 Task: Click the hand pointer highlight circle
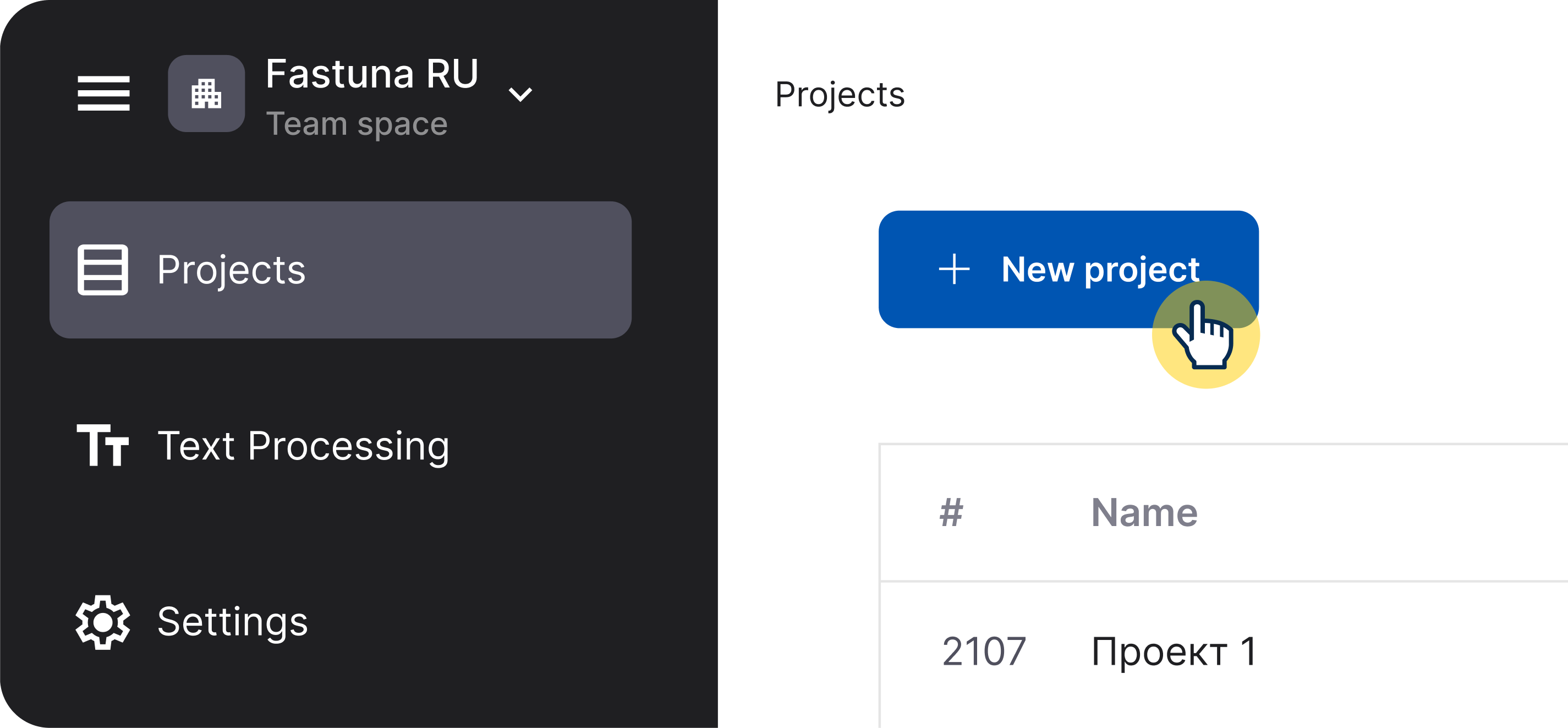pos(1206,335)
